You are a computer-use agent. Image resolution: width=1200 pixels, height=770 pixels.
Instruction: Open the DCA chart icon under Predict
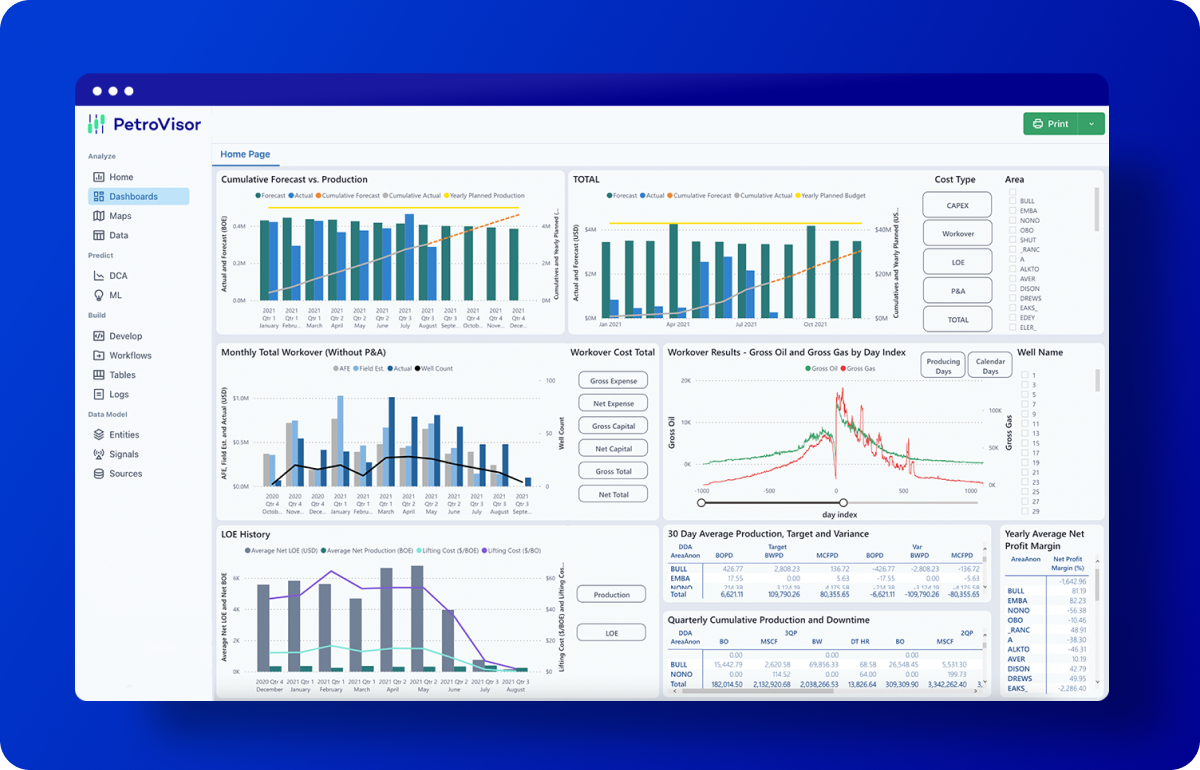click(x=99, y=276)
